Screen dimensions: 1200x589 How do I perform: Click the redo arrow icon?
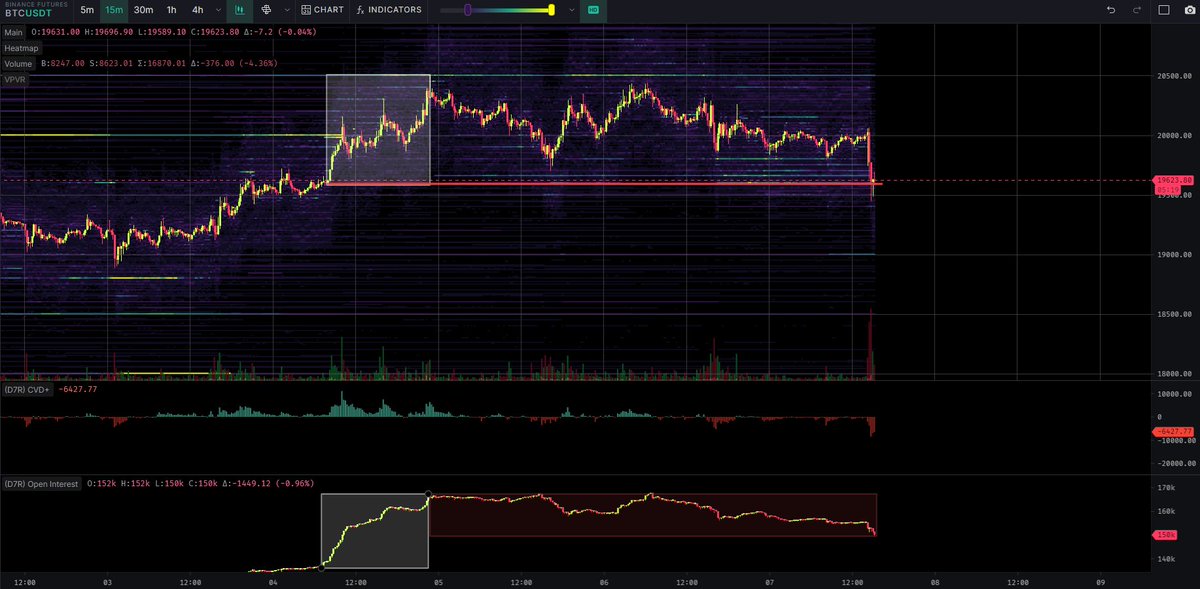pos(1135,10)
